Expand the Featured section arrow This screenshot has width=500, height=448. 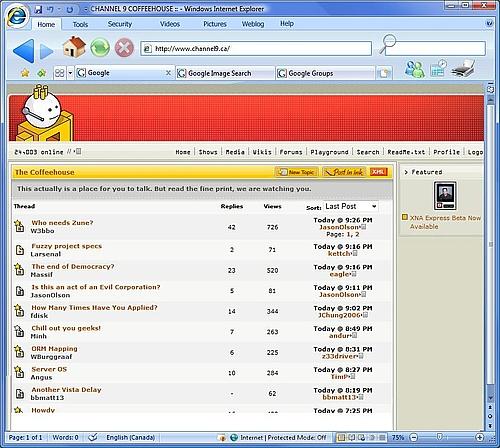click(406, 172)
